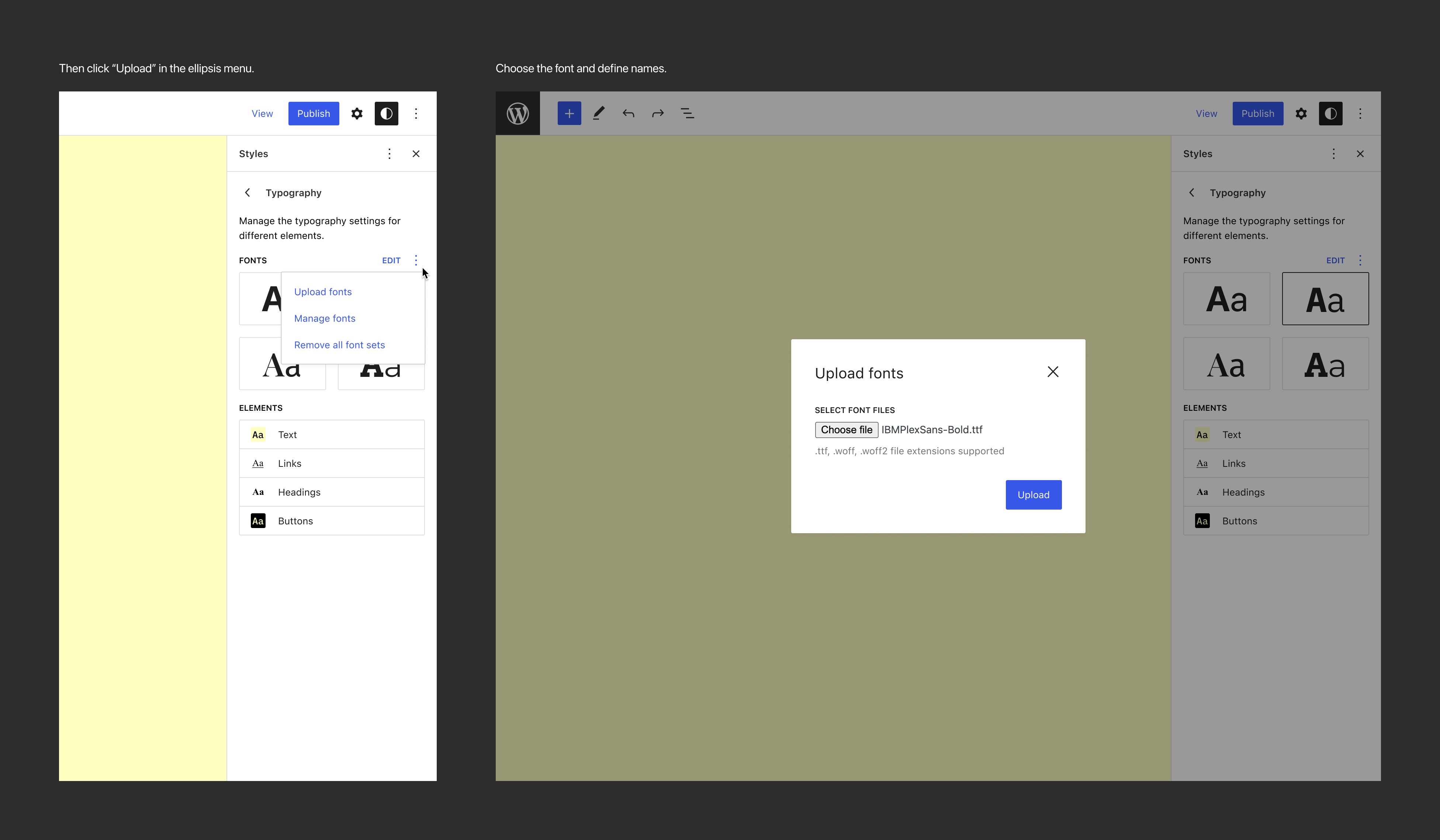
Task: Click the redo arrow icon
Action: 658,113
